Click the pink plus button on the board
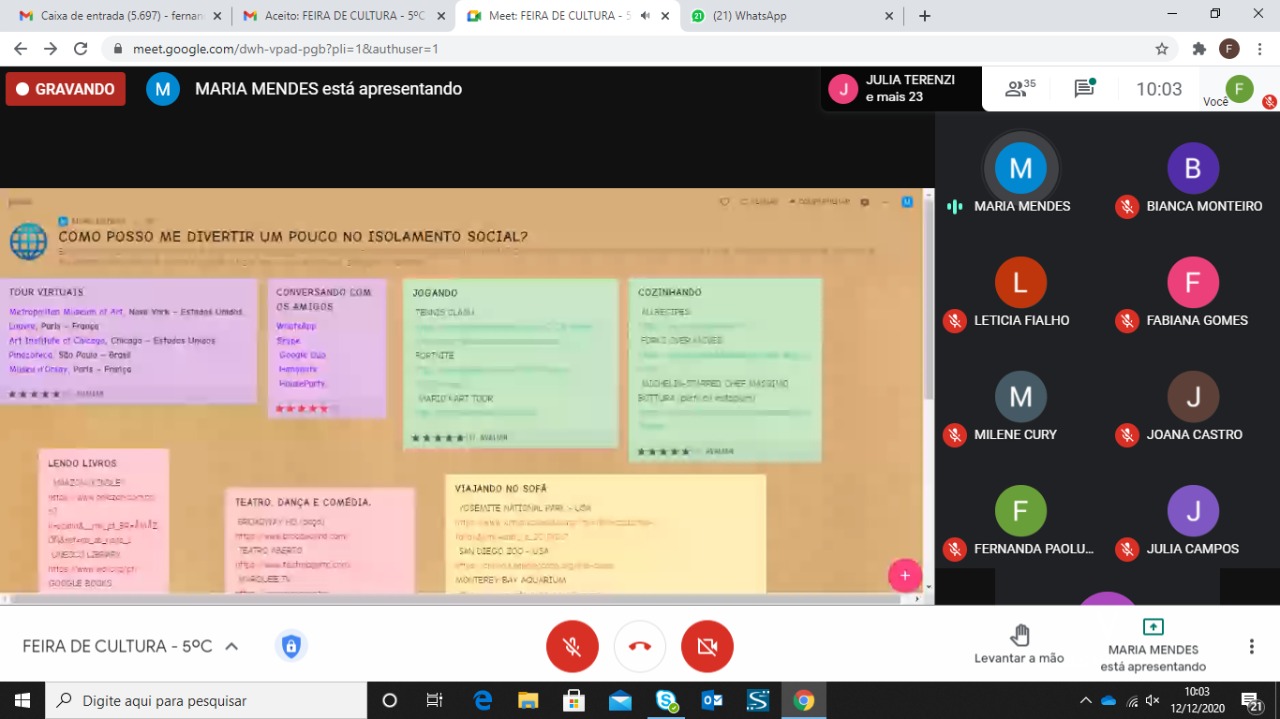Screen dimensions: 1280x719 pyautogui.click(x=905, y=575)
